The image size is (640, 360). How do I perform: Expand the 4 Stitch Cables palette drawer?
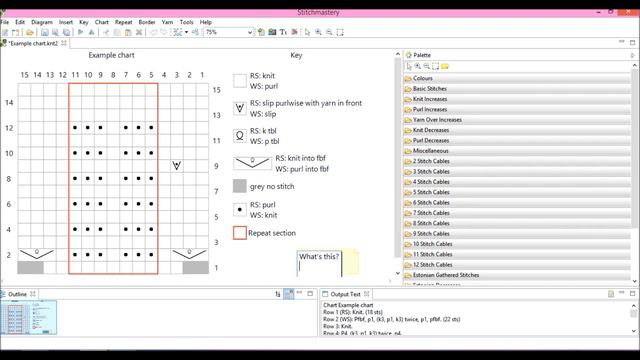tap(518, 182)
